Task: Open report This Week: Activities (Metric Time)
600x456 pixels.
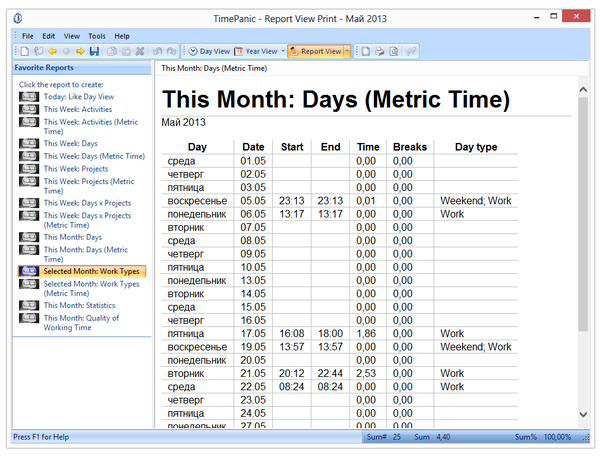Action: point(91,127)
